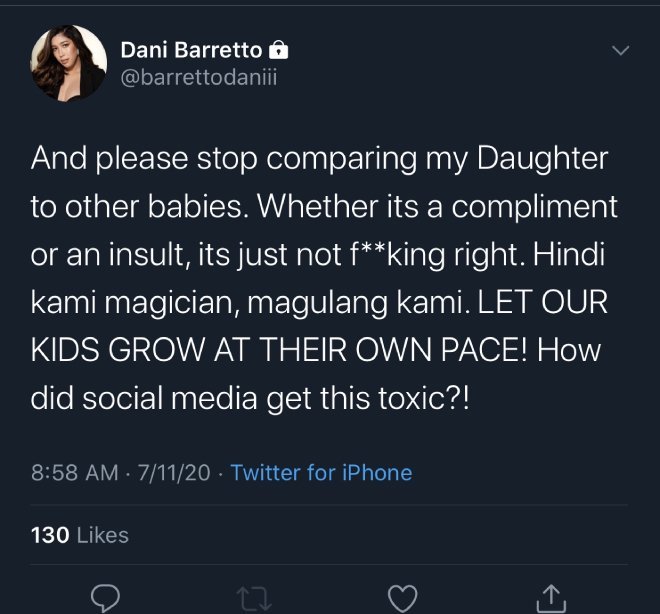Screen dimensions: 660x614
Task: Click the 8:58 AM timestamp
Action: pos(75,472)
